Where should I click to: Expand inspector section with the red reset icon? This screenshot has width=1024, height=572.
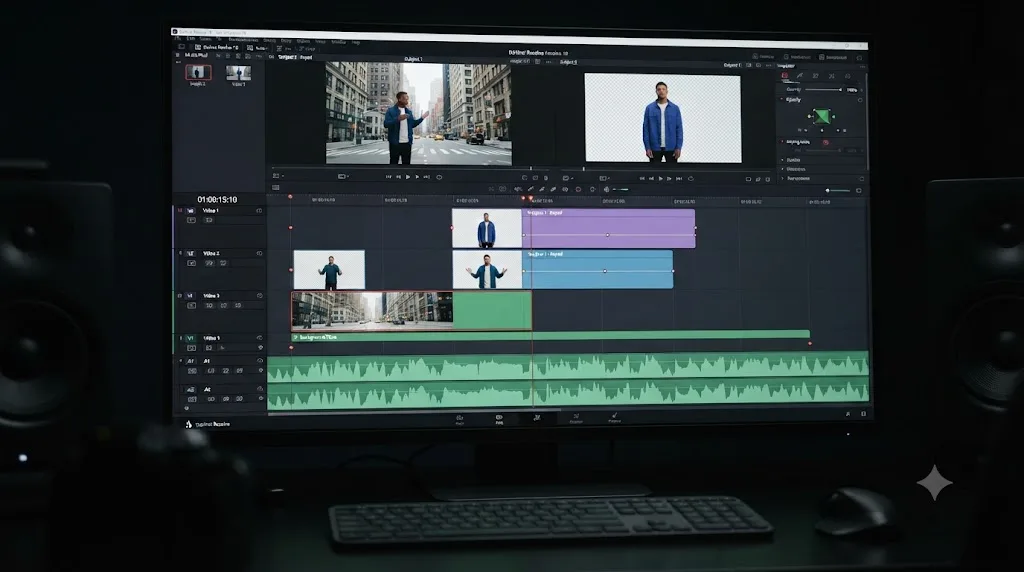(x=782, y=142)
